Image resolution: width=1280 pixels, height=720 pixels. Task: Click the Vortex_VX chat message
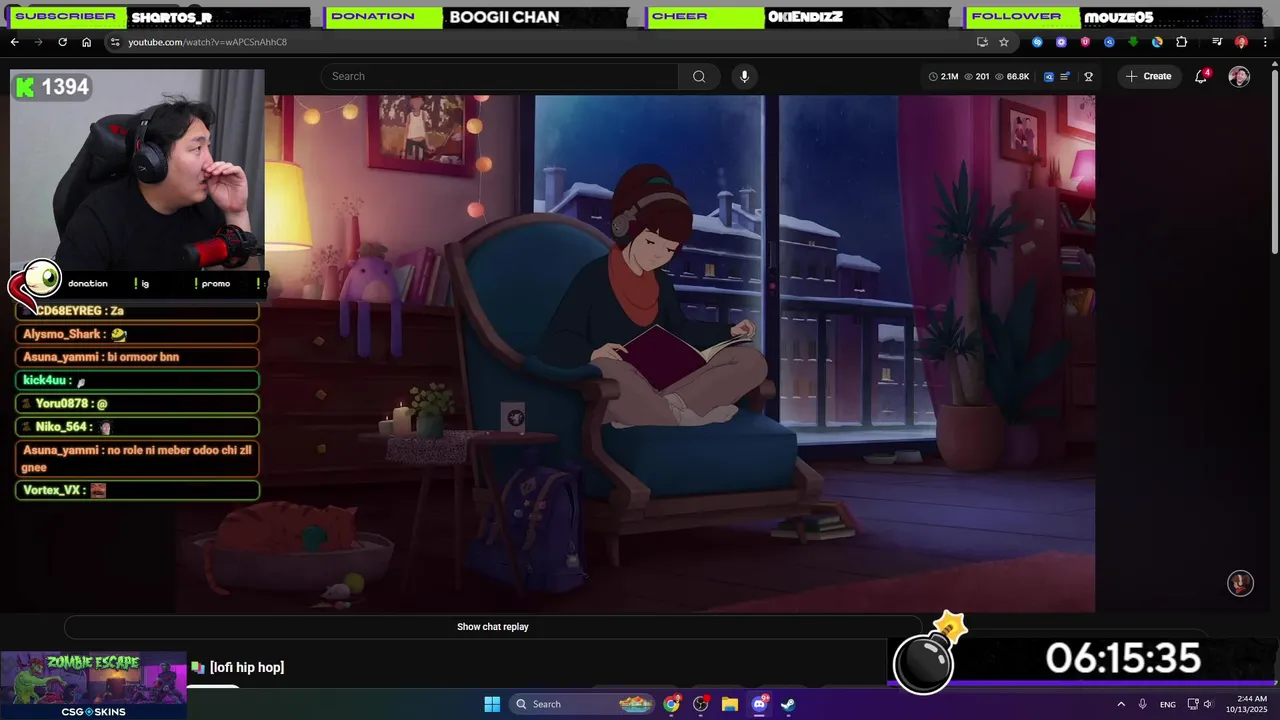(x=138, y=490)
